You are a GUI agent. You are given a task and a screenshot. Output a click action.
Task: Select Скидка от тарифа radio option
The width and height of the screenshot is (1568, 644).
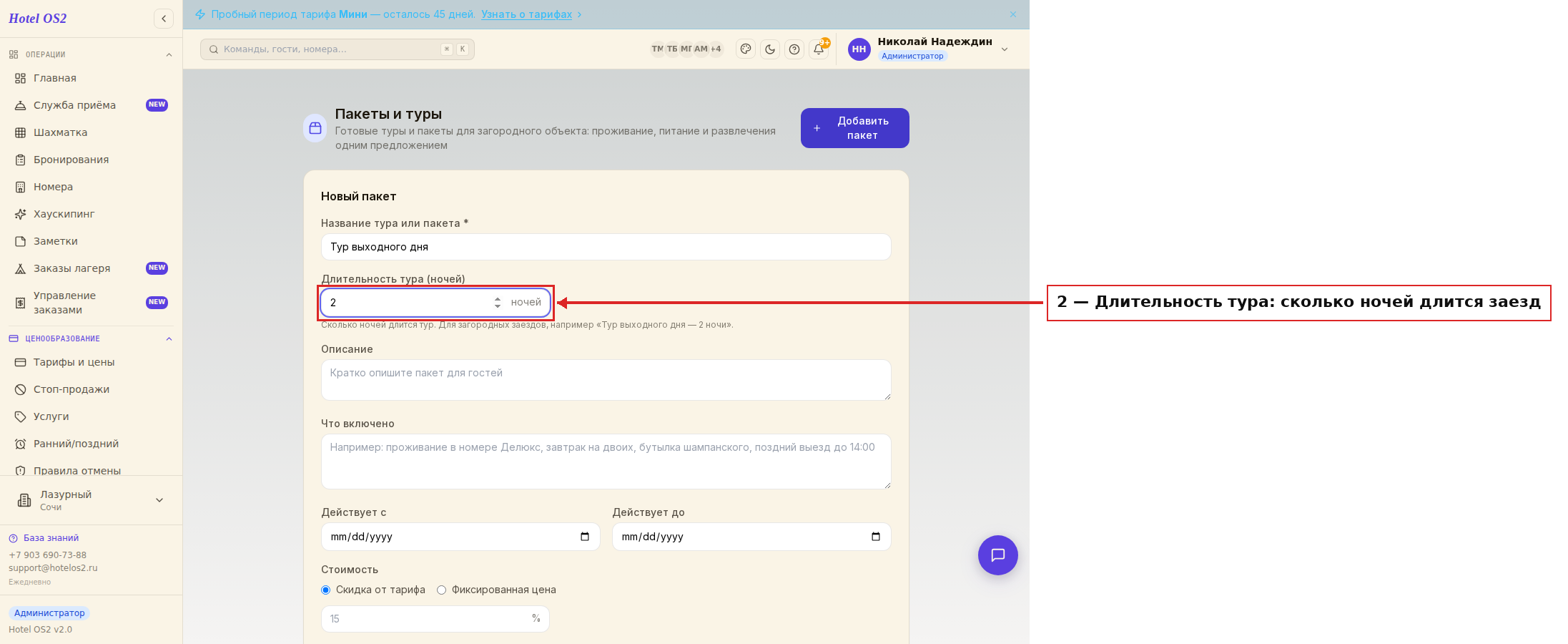(325, 590)
